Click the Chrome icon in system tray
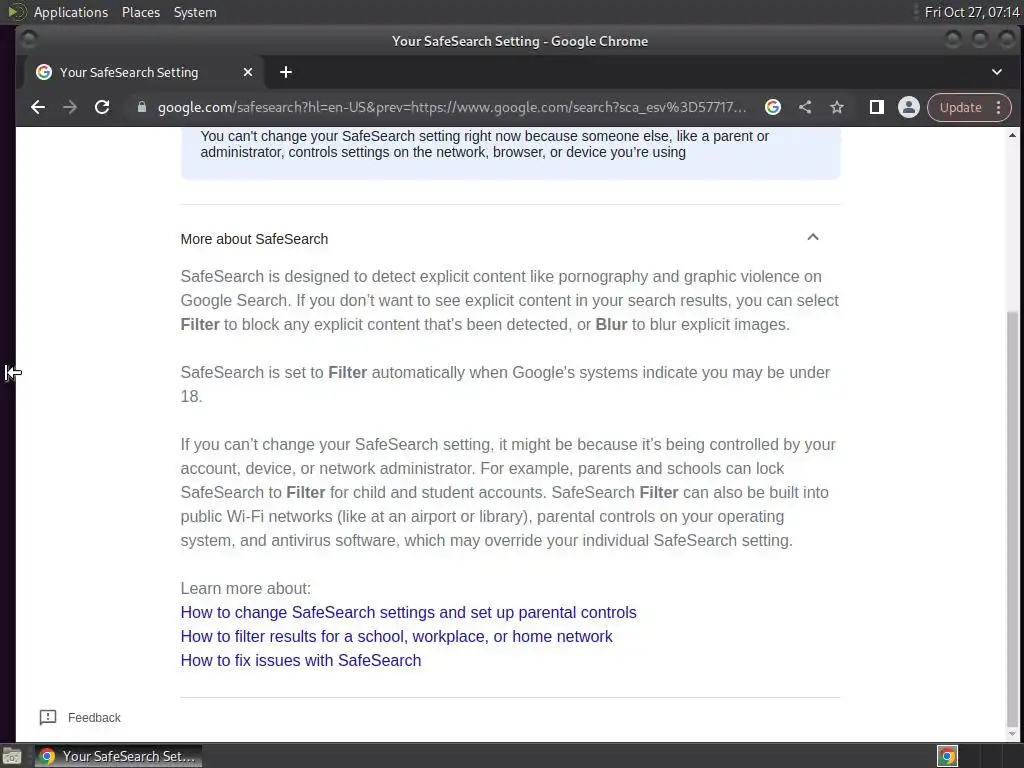This screenshot has width=1024, height=768. tap(947, 757)
